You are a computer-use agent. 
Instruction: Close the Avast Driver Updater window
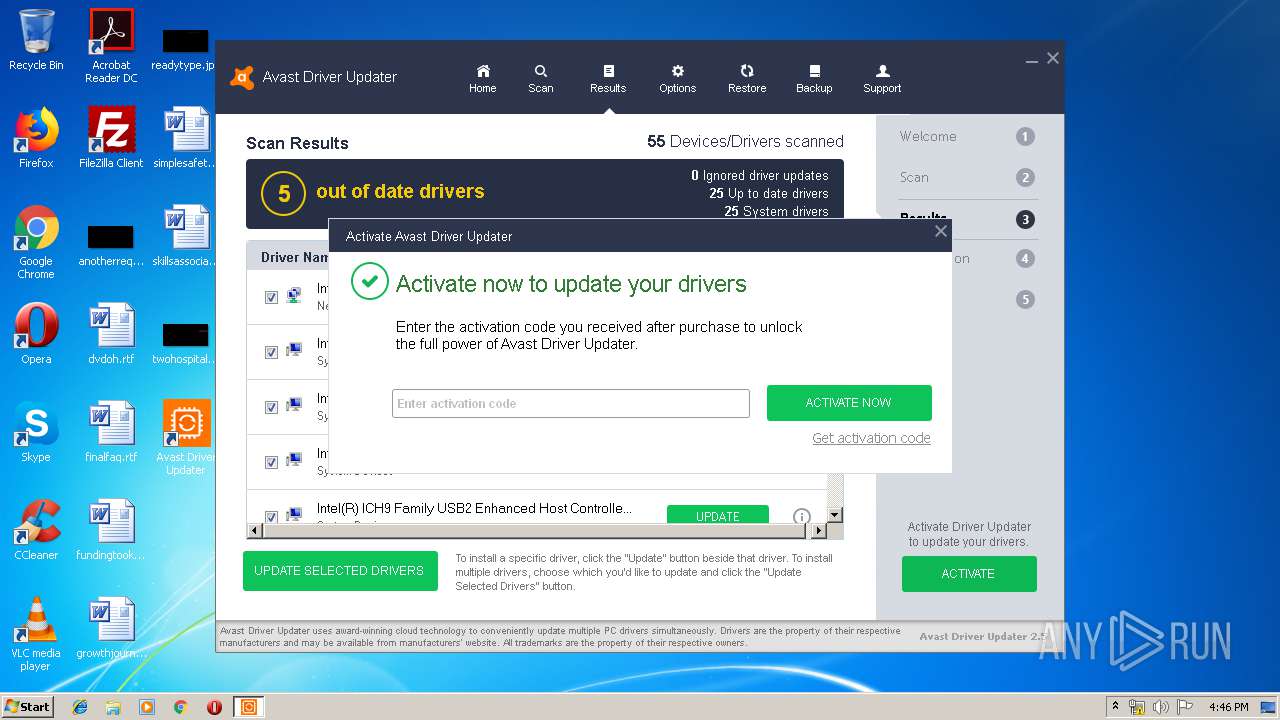click(1053, 58)
